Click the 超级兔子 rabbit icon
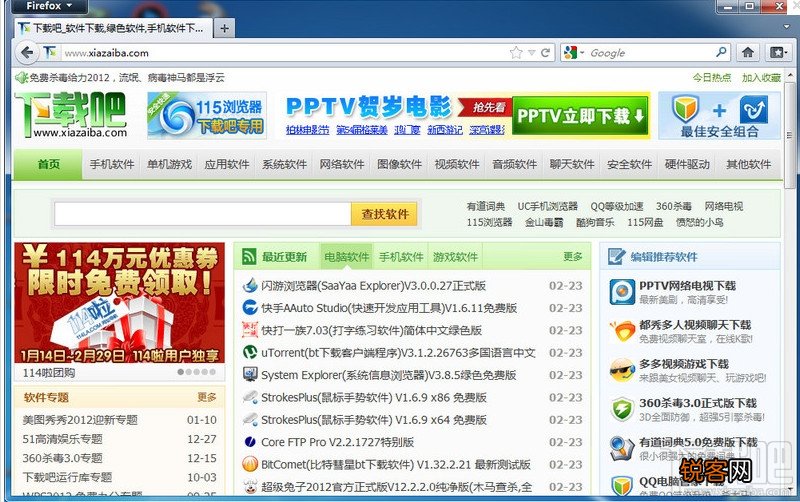 coord(249,486)
